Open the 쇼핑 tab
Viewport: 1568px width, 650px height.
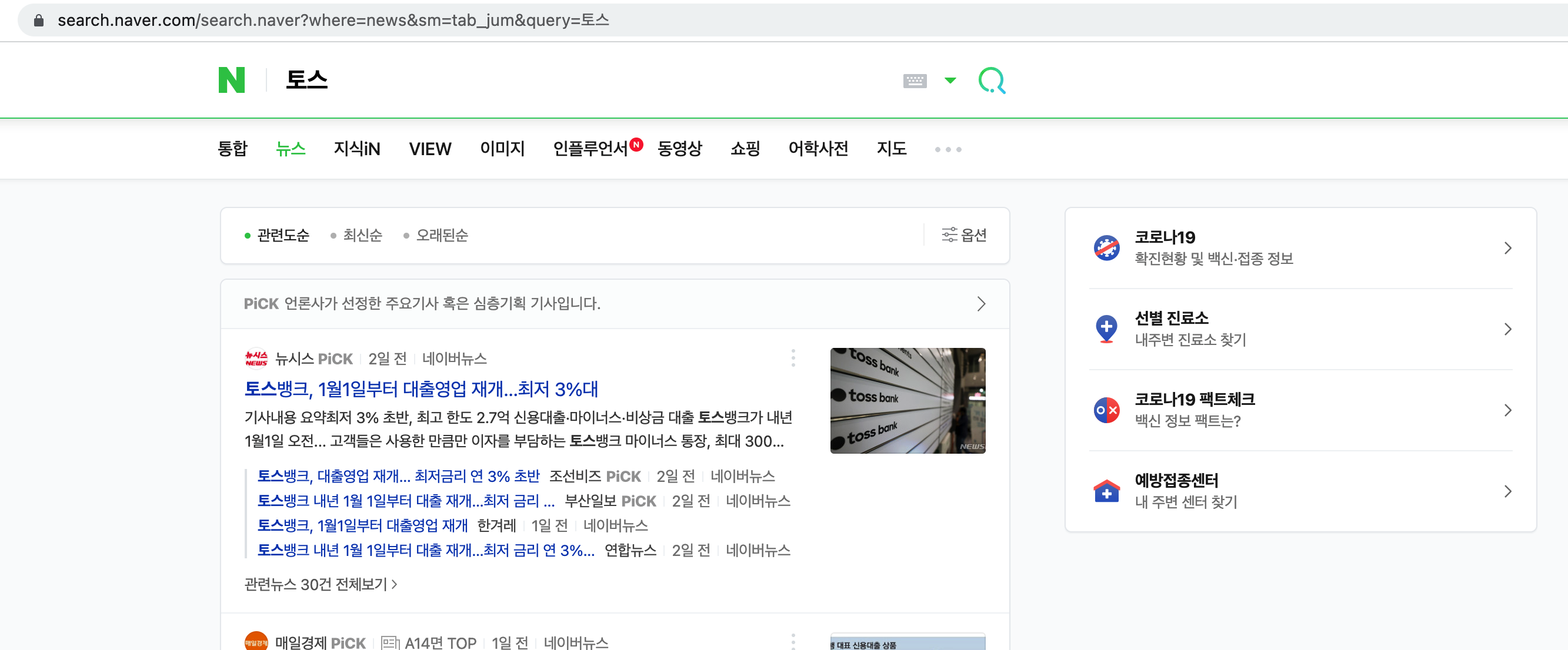(745, 148)
